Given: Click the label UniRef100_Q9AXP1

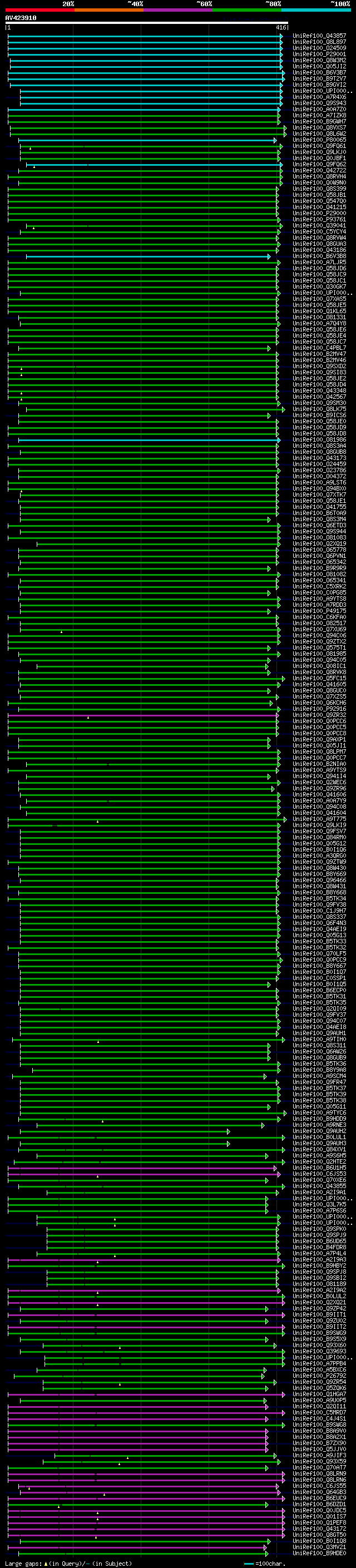Looking at the screenshot, I should (319, 740).
